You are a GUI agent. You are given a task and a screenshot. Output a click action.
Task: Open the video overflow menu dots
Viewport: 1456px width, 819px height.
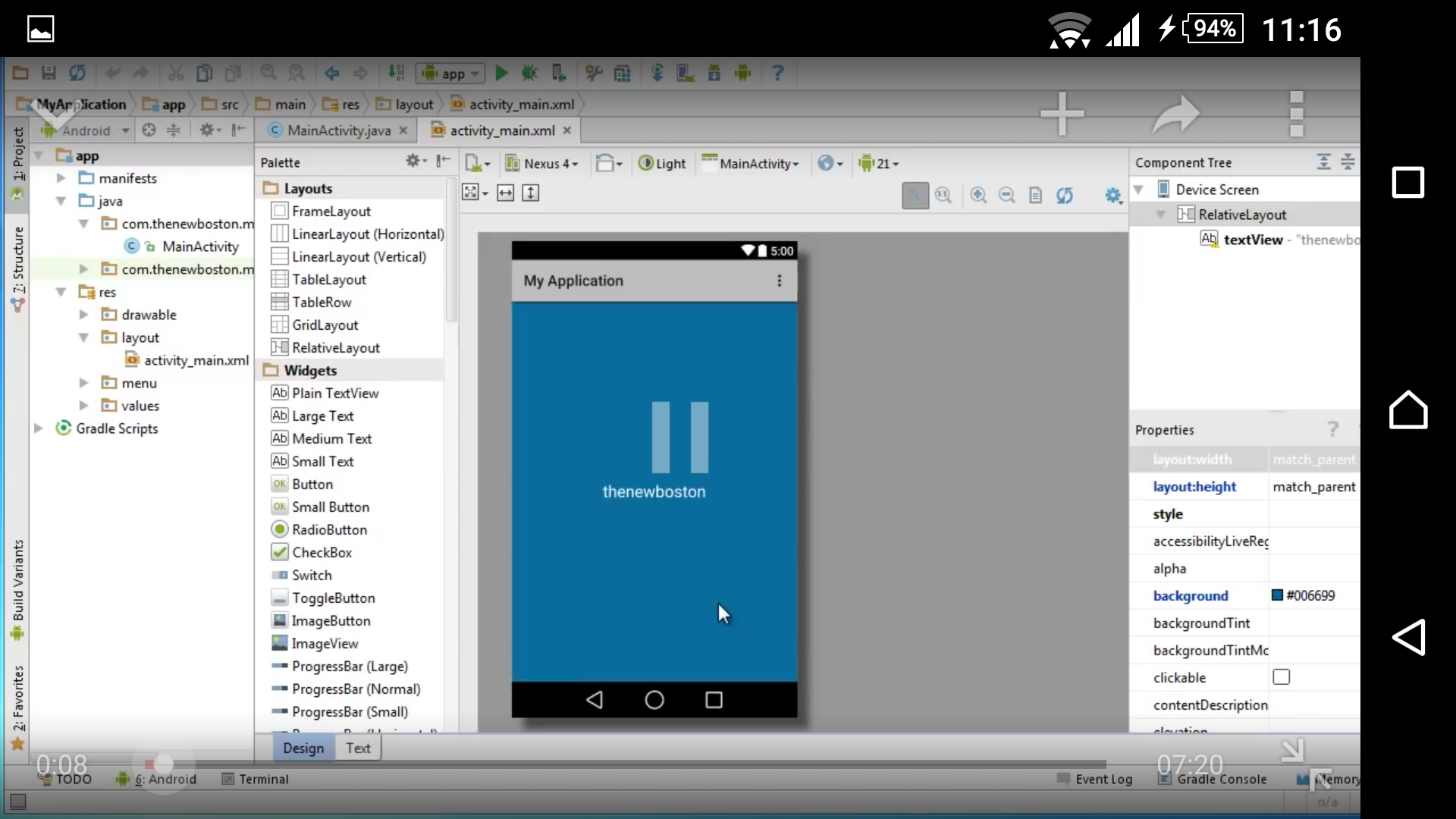pos(1297,114)
